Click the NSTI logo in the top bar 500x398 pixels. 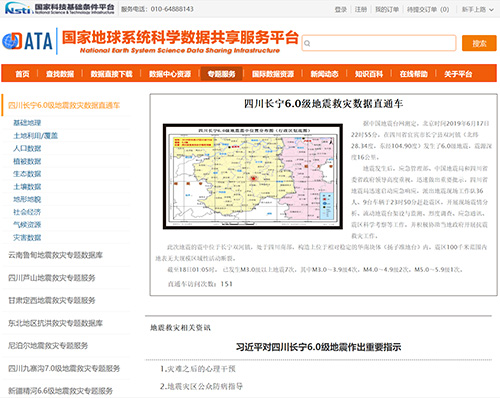click(60, 8)
